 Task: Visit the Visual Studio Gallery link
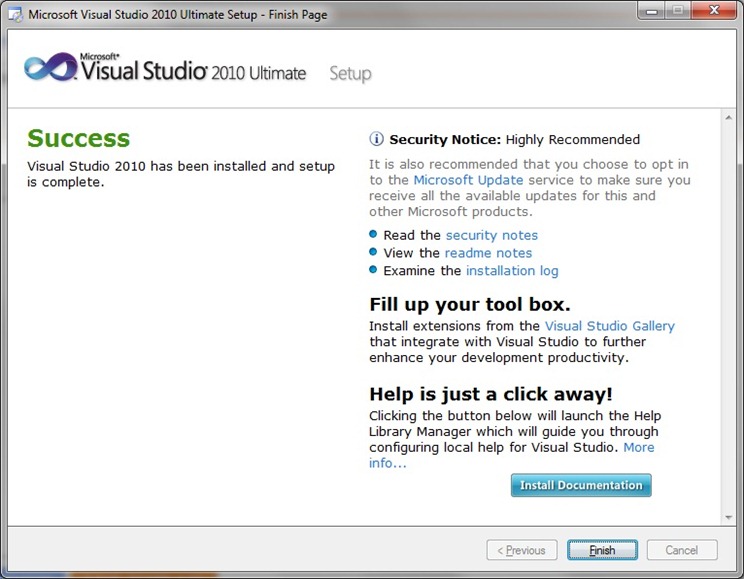pos(609,326)
